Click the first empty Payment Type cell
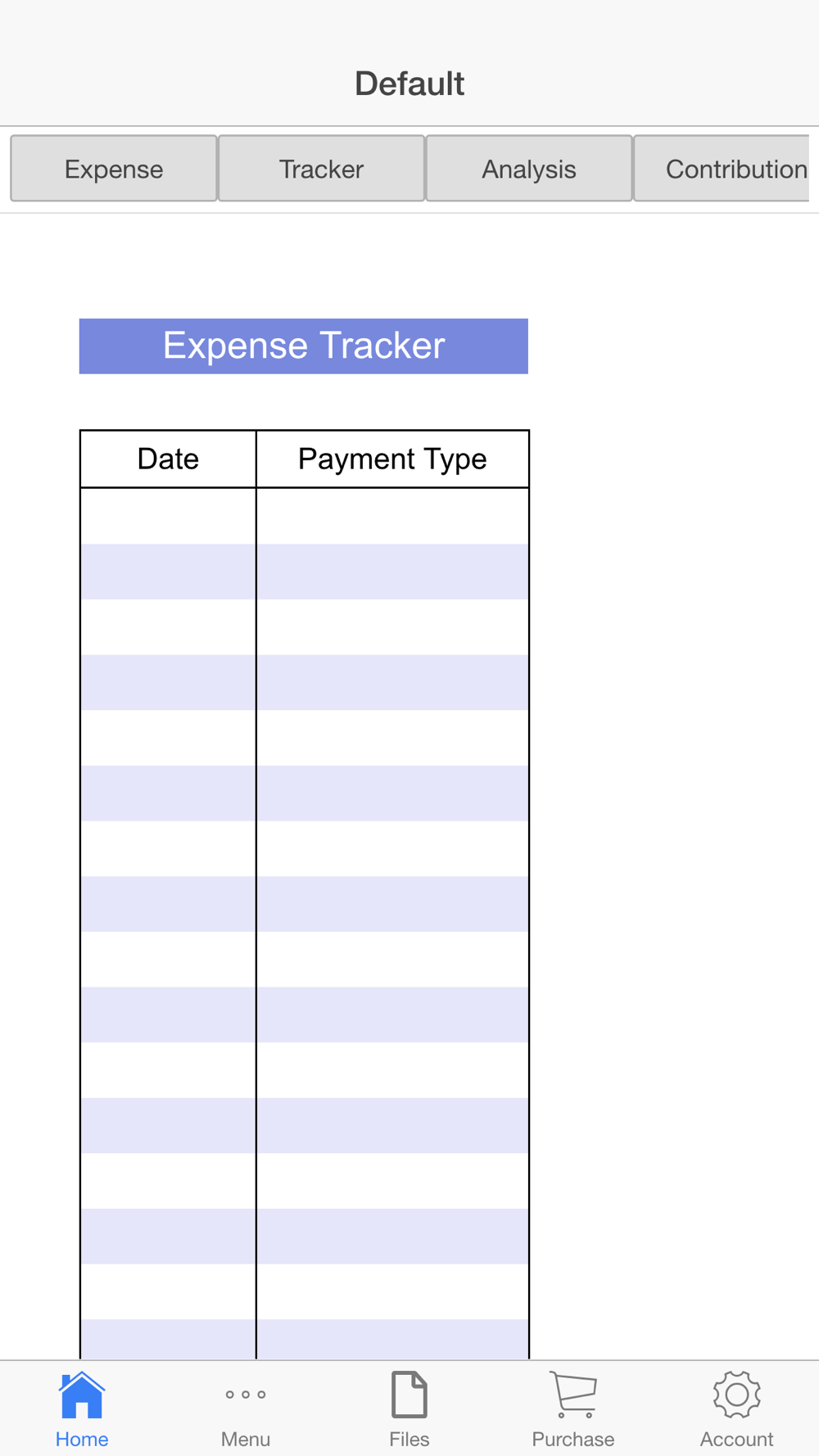The height and width of the screenshot is (1456, 819). click(x=392, y=516)
